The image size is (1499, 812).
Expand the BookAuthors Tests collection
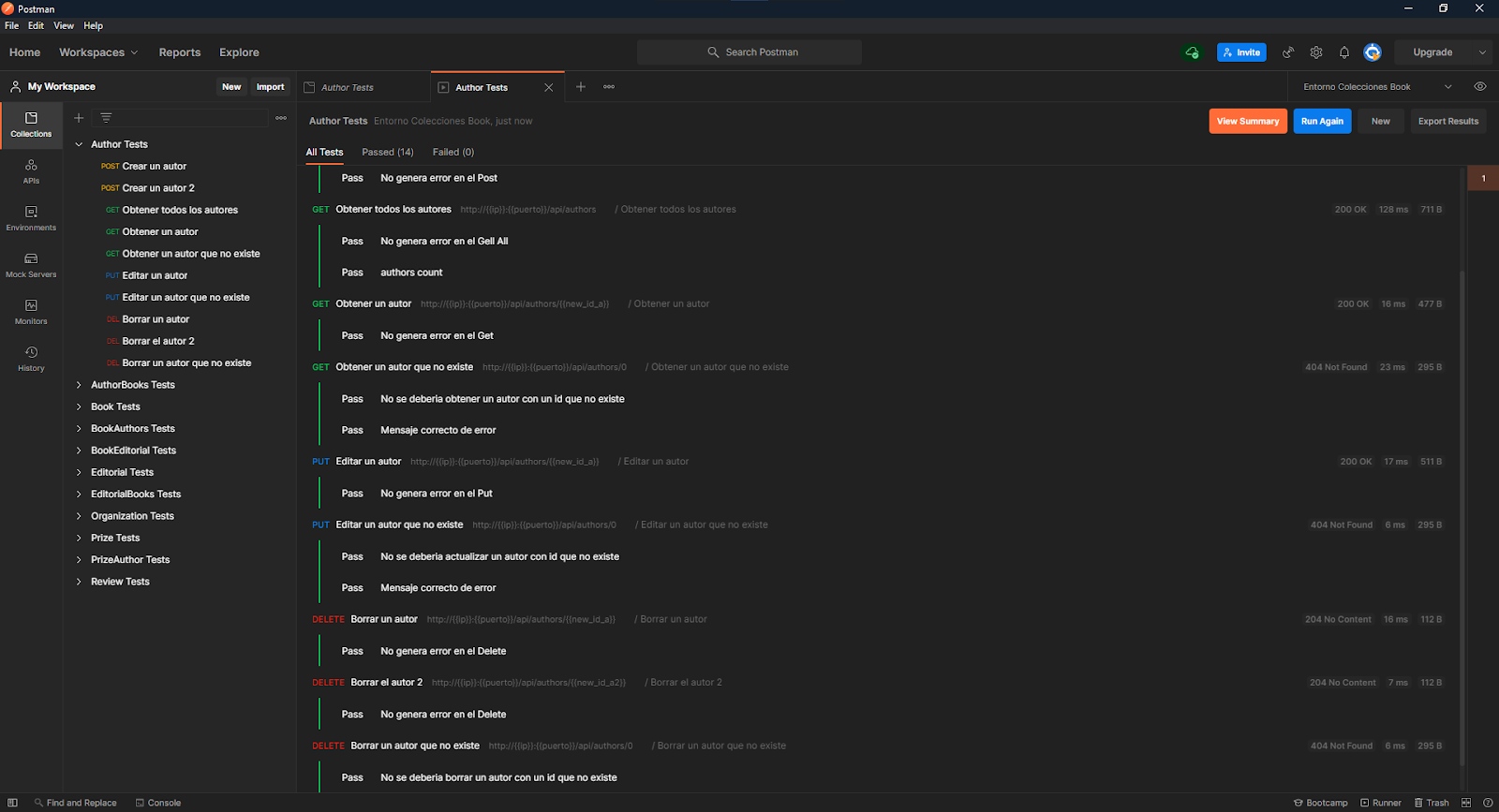(79, 429)
